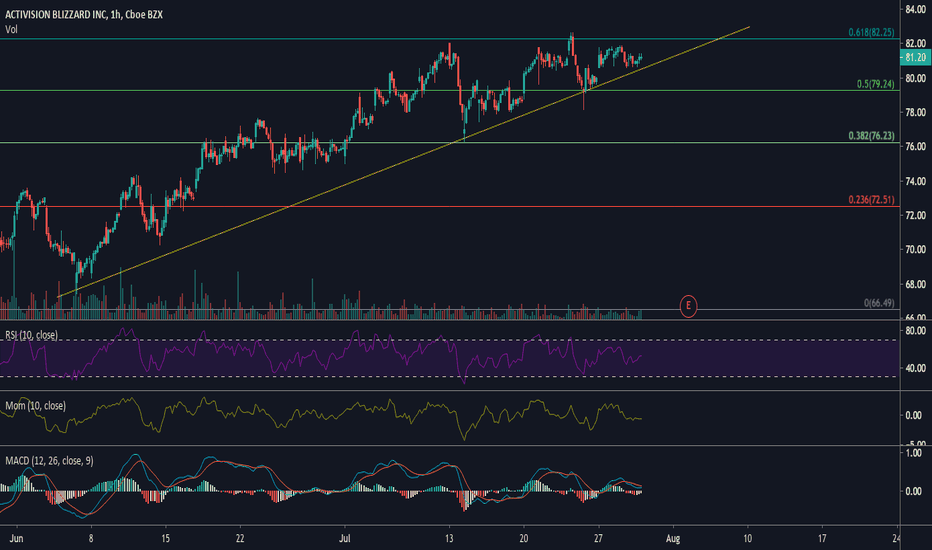This screenshot has width=932, height=550.
Task: Click the earnings 'E' marker icon
Action: point(688,306)
